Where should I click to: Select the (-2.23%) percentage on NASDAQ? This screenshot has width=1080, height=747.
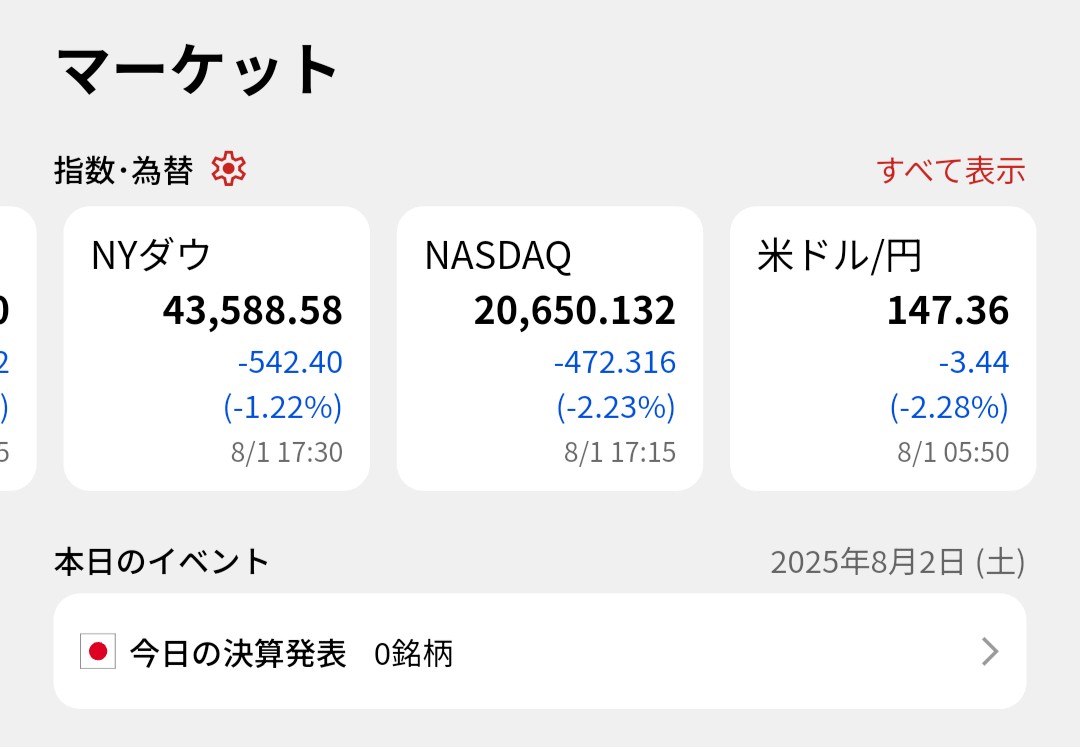[616, 407]
